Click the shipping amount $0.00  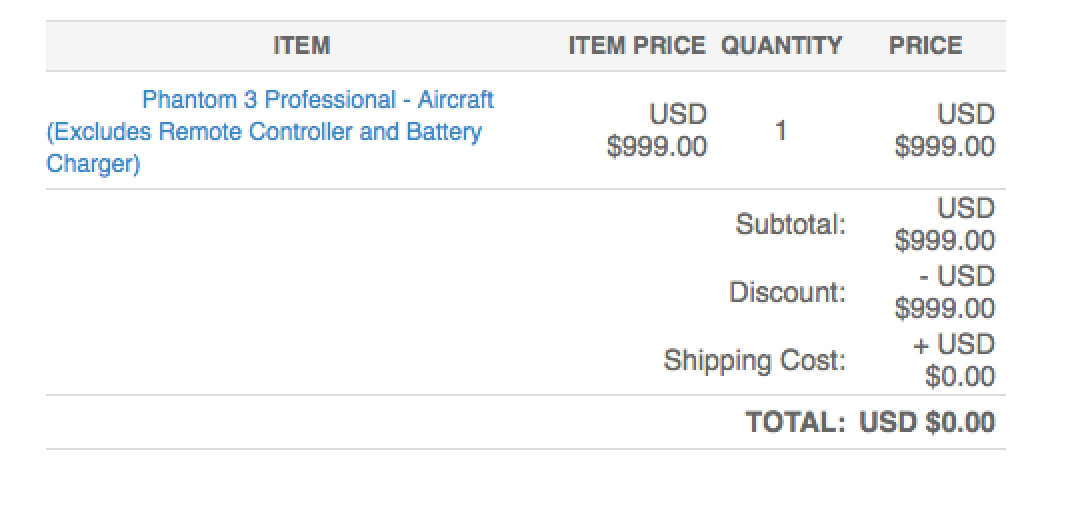click(960, 377)
